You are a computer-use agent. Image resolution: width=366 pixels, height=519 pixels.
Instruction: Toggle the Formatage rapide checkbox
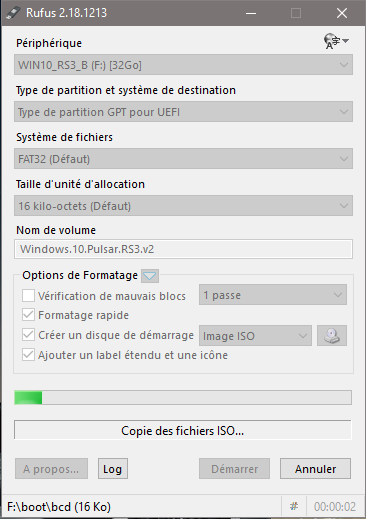click(x=28, y=315)
